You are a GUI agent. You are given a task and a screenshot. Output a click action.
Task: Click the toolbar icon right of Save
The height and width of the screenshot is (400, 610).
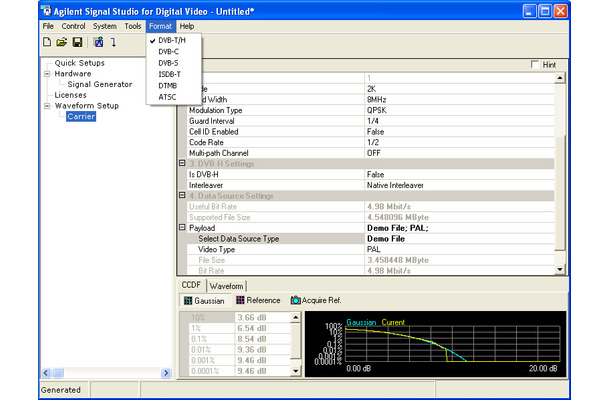pos(98,42)
